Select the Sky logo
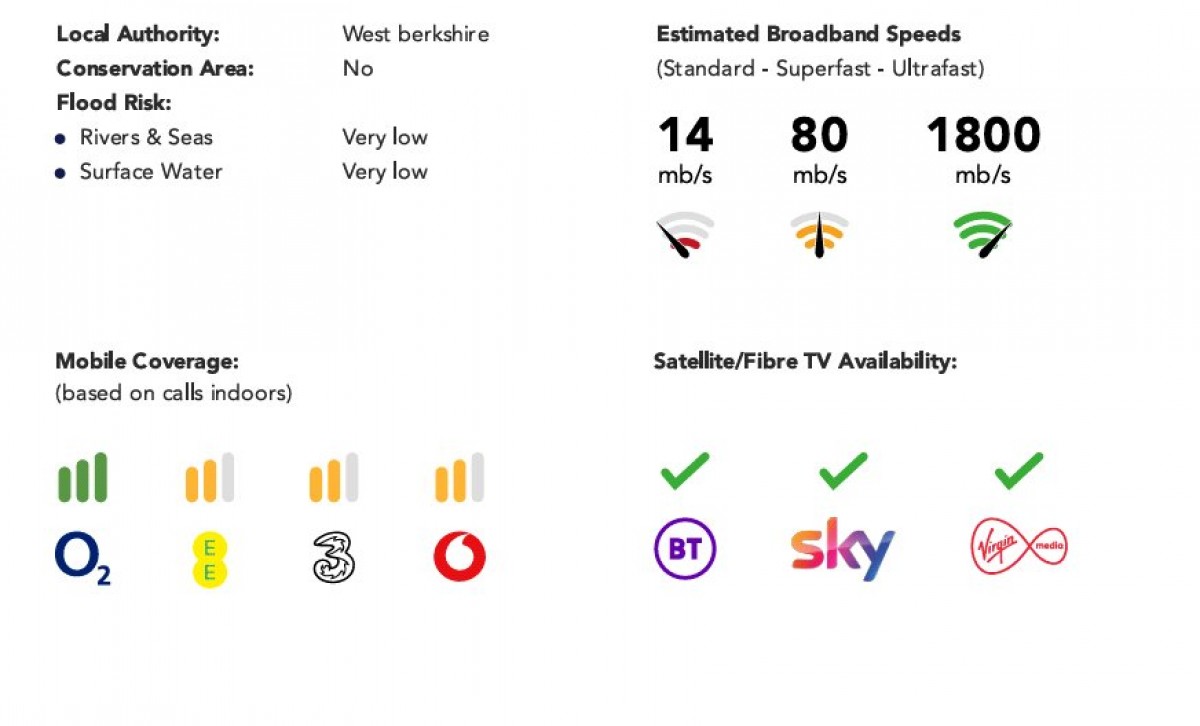Viewport: 1200px width, 726px height. tap(842, 549)
